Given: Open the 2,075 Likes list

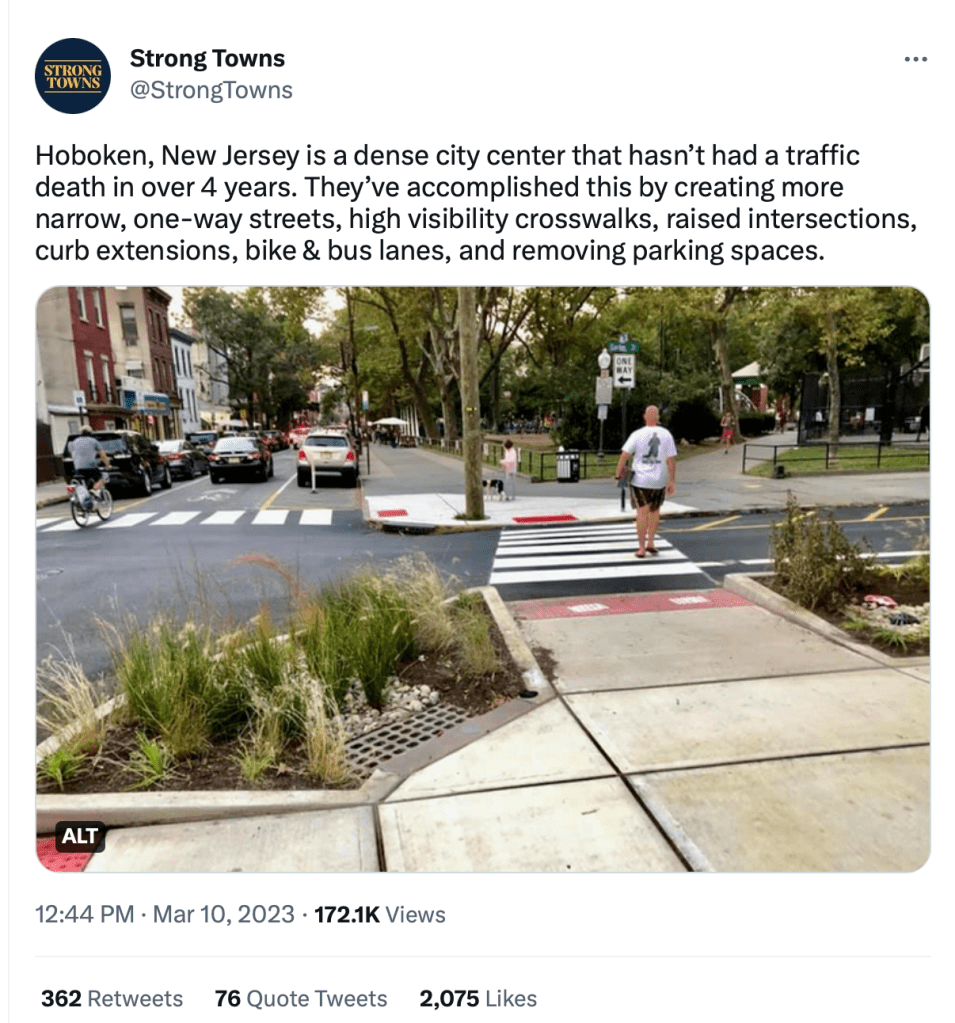Looking at the screenshot, I should tap(478, 998).
